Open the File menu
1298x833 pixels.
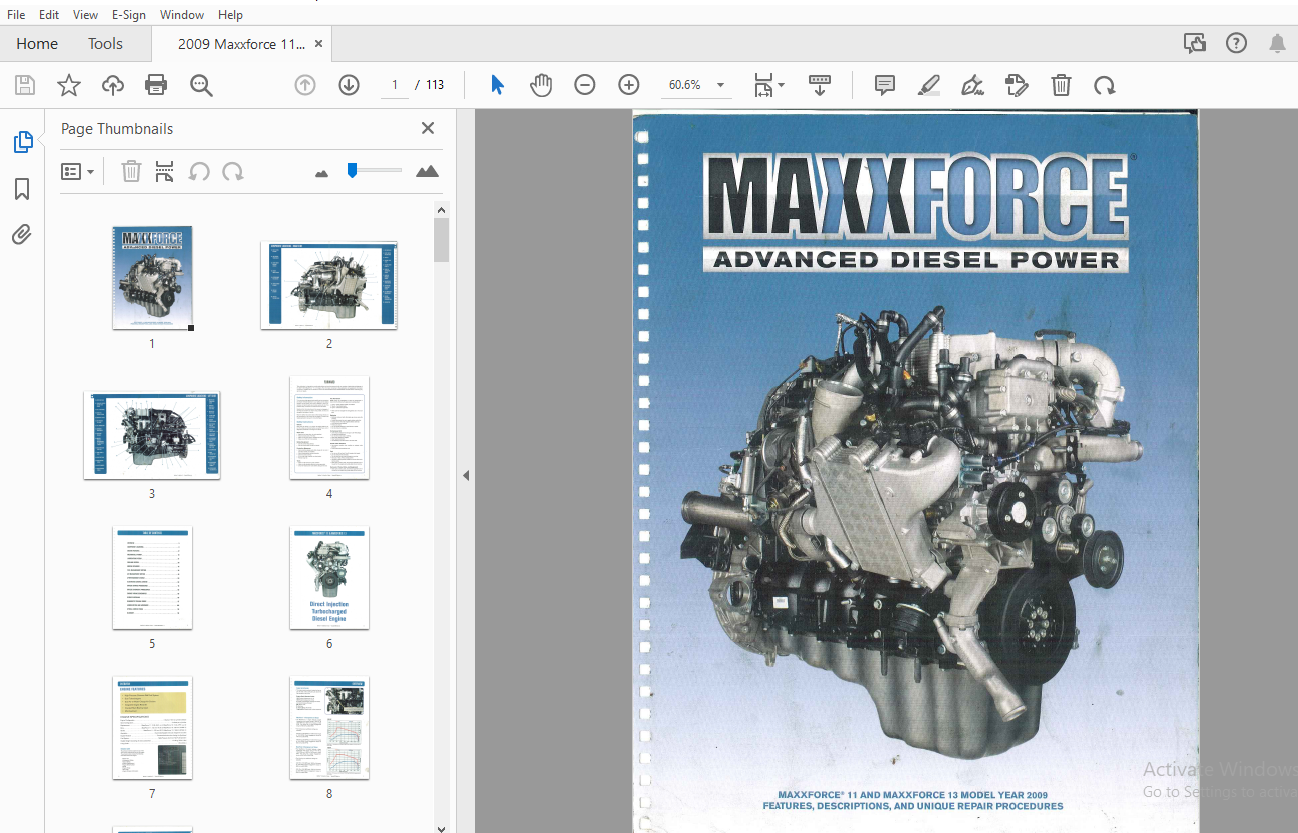click(x=17, y=15)
